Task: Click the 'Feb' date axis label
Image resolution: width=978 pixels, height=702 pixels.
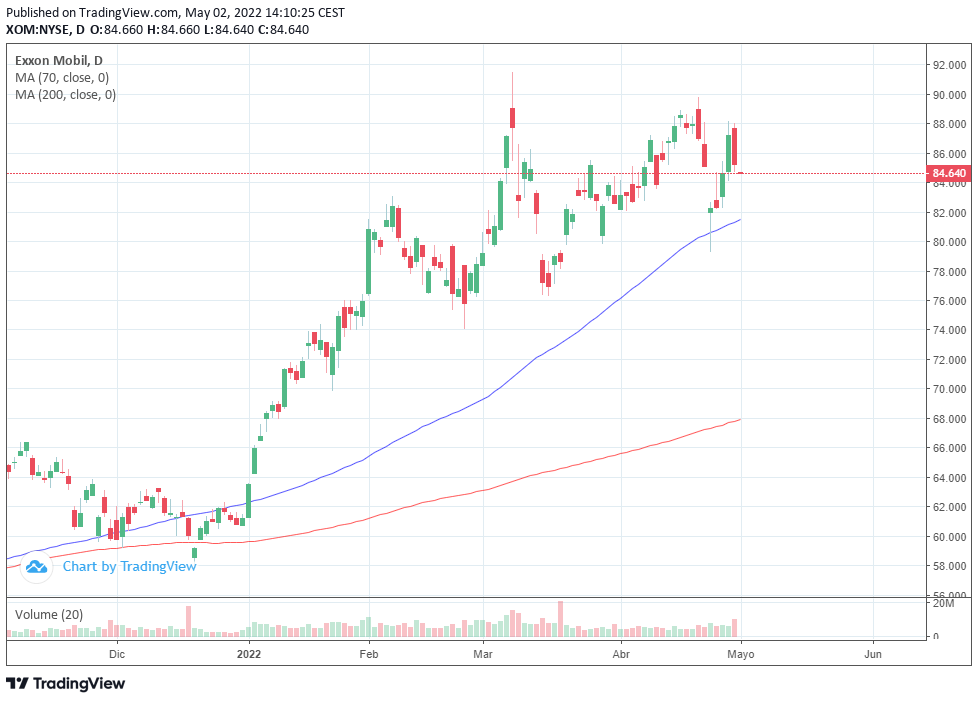Action: click(x=369, y=654)
